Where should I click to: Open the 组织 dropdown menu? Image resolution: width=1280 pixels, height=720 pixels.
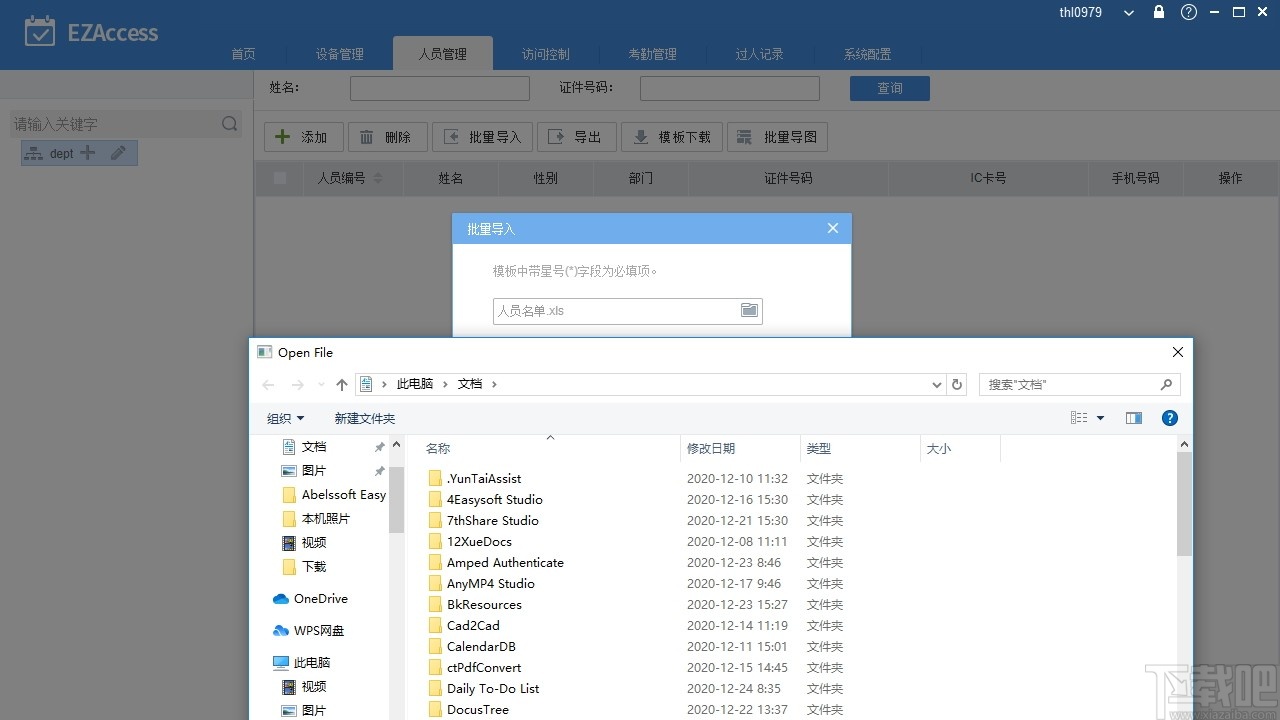click(x=284, y=418)
